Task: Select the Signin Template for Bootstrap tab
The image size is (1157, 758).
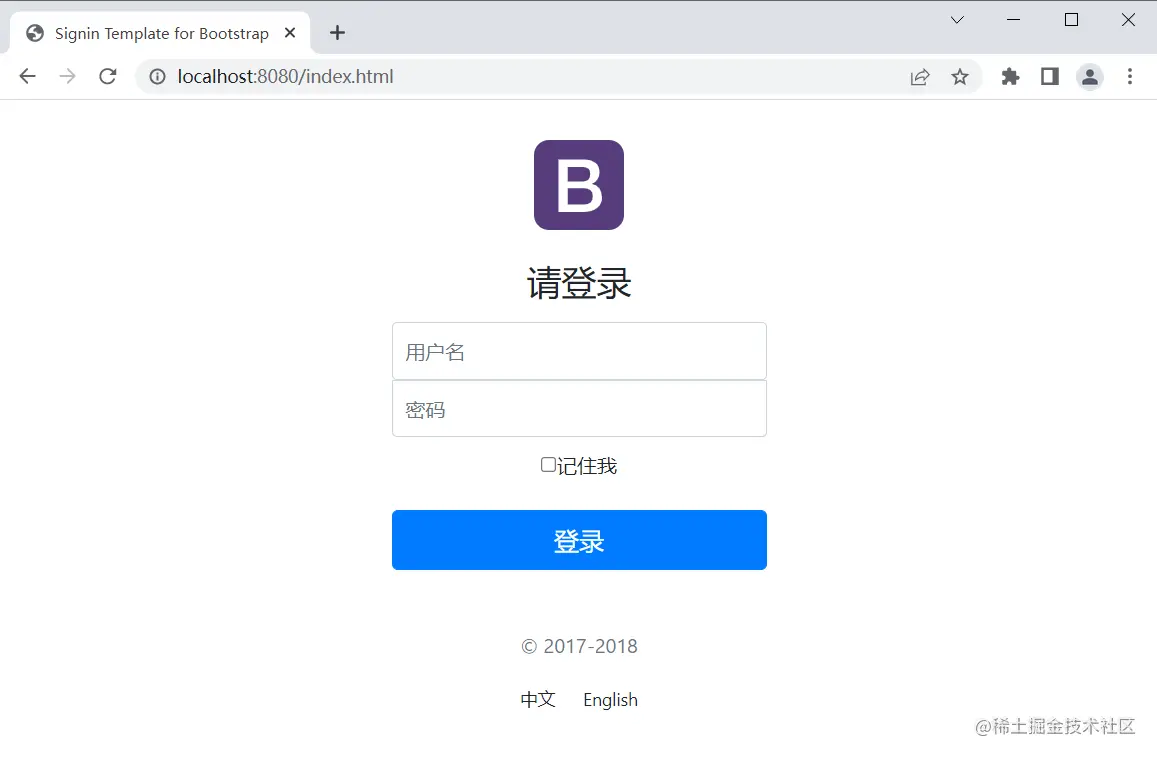Action: click(x=161, y=33)
